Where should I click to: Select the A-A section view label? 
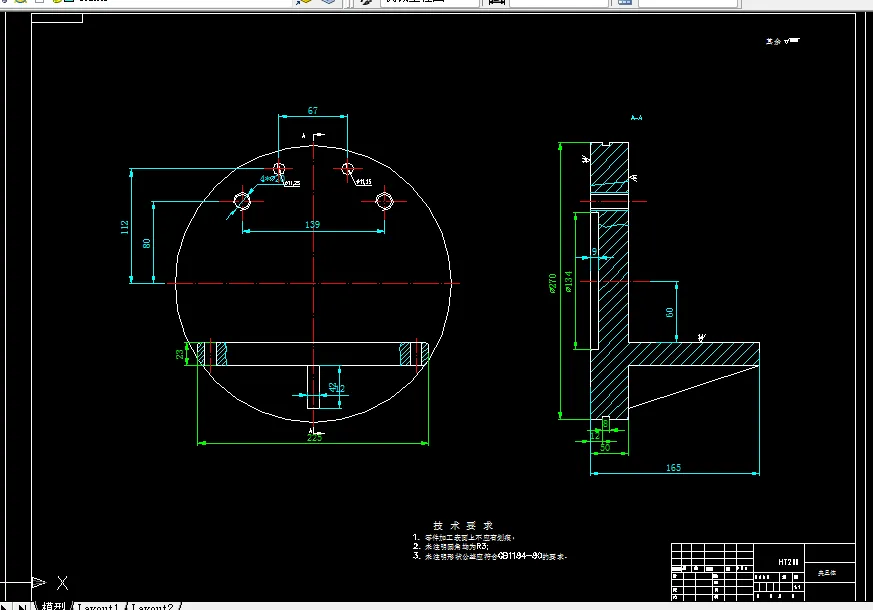click(x=636, y=117)
